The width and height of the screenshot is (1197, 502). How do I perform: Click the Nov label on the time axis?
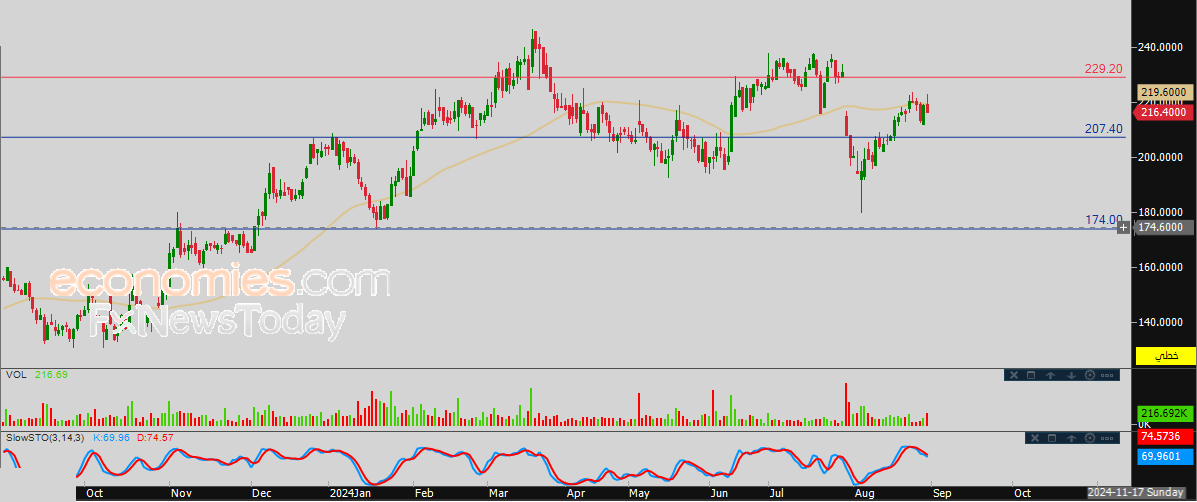pos(181,494)
